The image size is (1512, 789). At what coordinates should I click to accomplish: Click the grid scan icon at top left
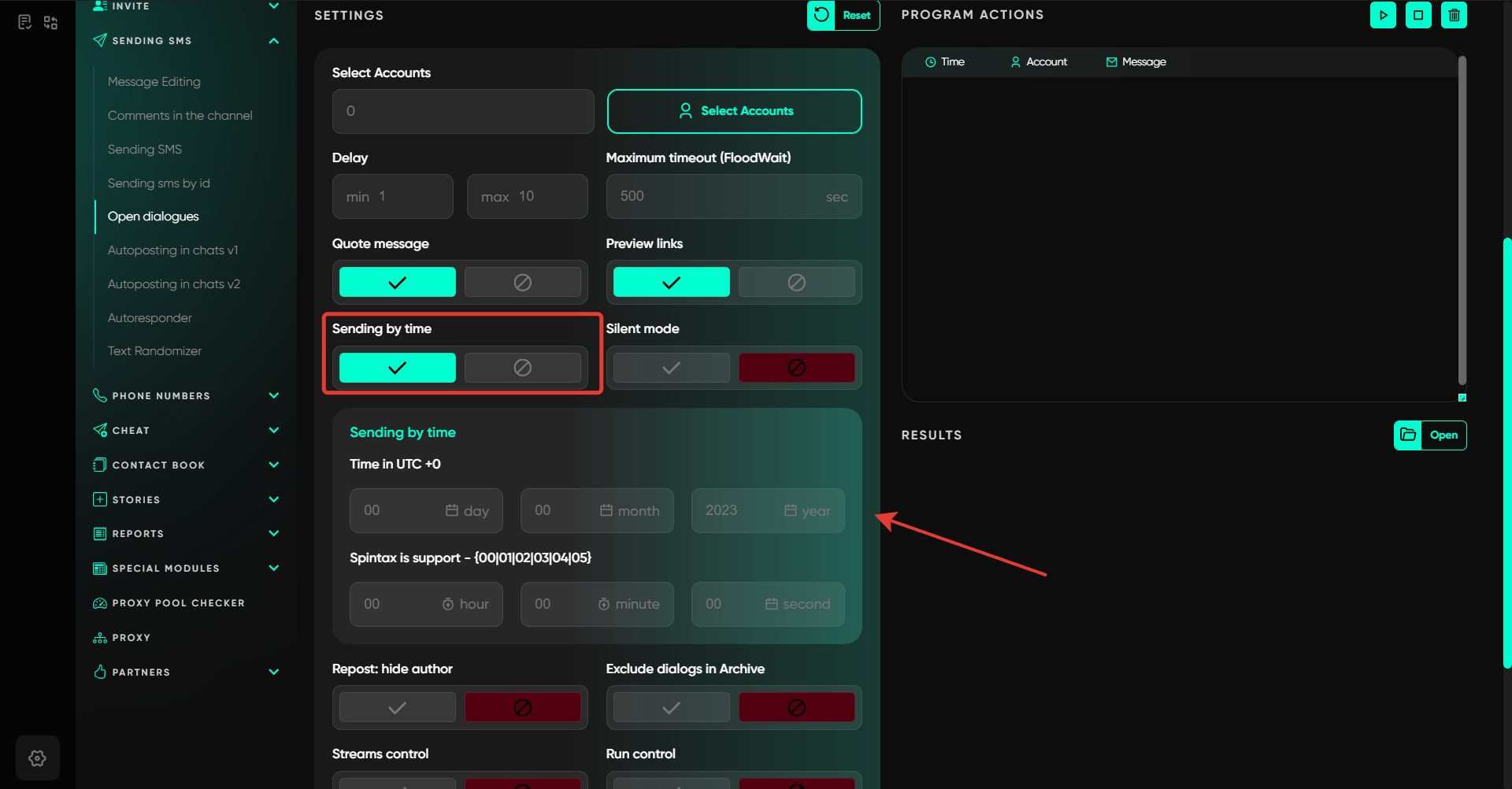click(51, 22)
